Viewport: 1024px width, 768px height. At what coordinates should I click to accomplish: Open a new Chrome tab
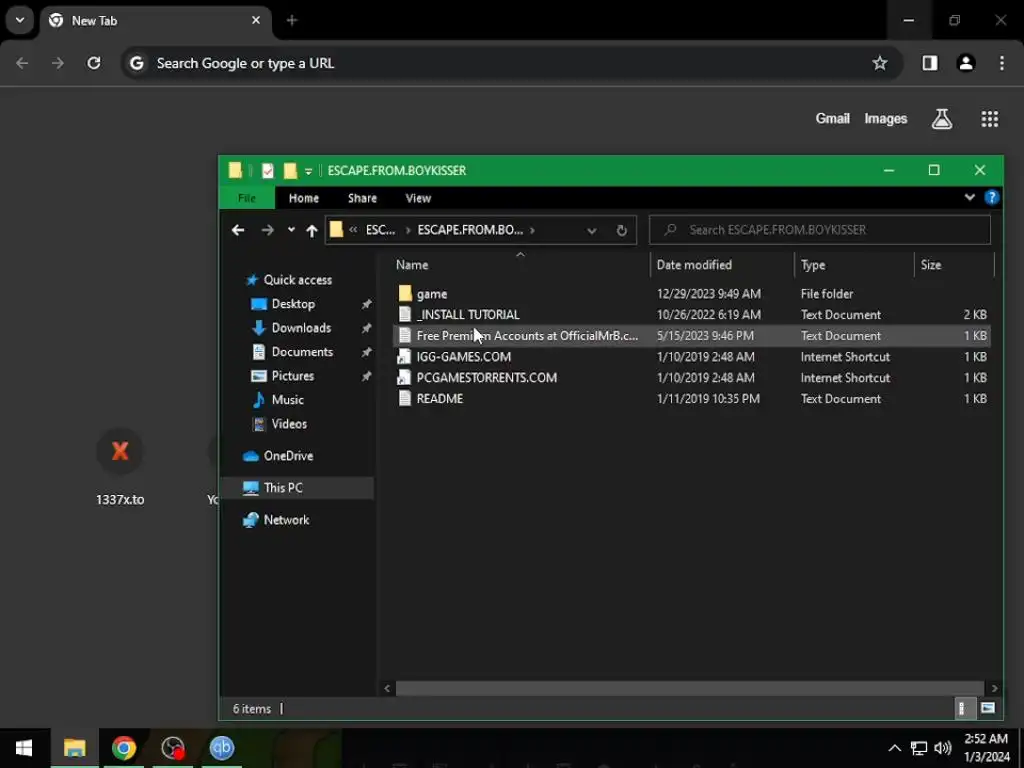[x=292, y=20]
